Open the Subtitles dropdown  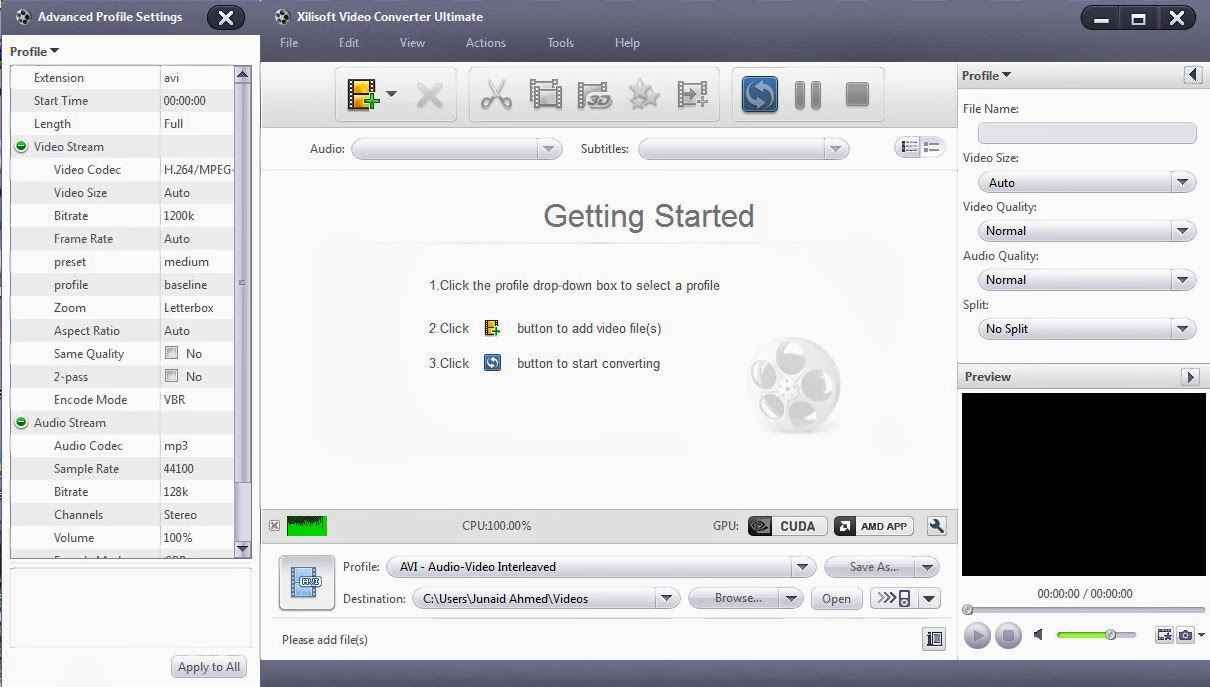coord(836,149)
